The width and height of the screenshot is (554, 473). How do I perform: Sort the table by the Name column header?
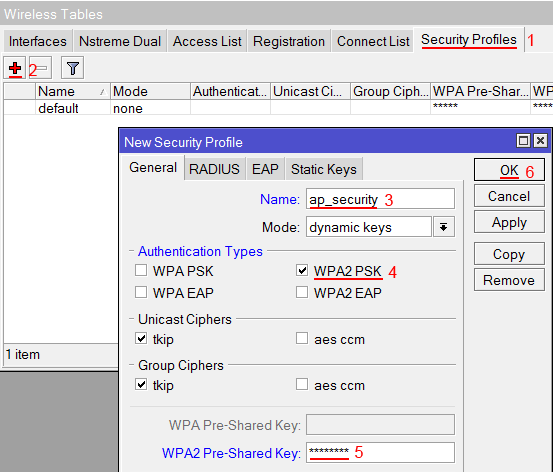pos(72,91)
